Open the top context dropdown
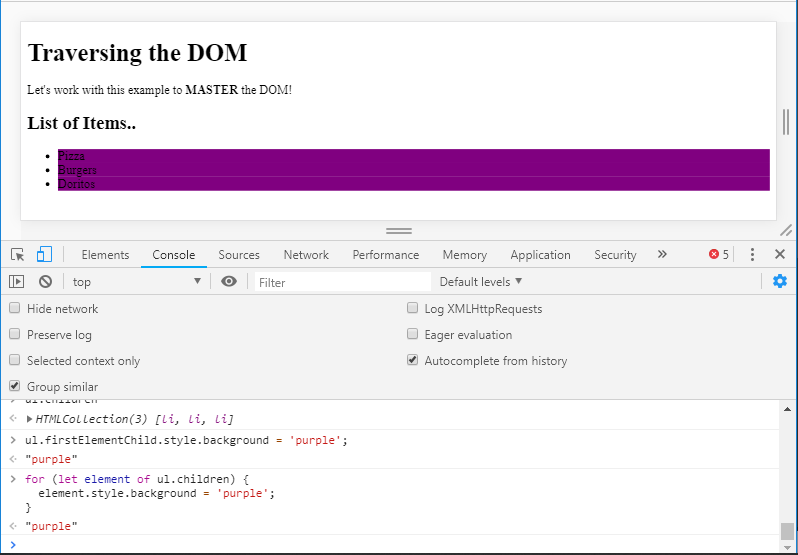Image resolution: width=798 pixels, height=555 pixels. point(136,281)
